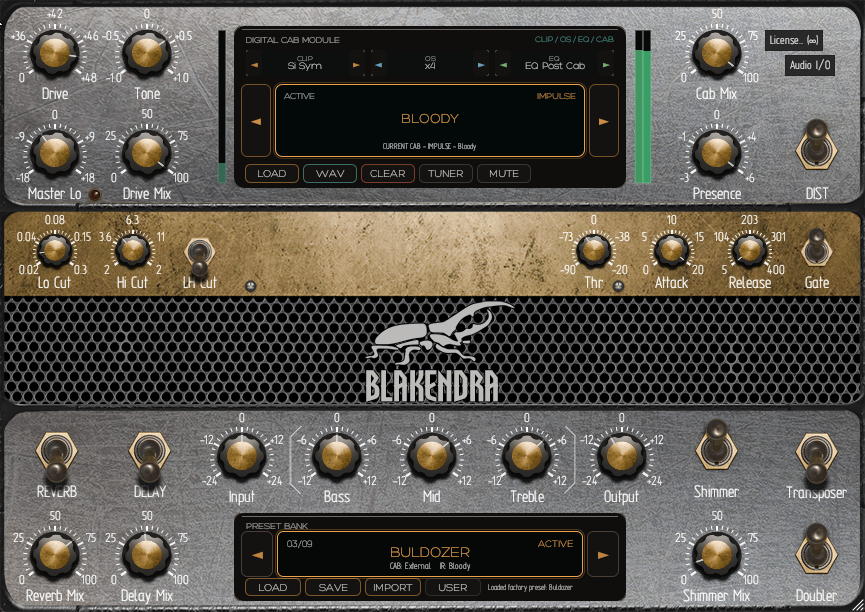Click the resize grip in window corner
The width and height of the screenshot is (865, 612).
(x=858, y=605)
